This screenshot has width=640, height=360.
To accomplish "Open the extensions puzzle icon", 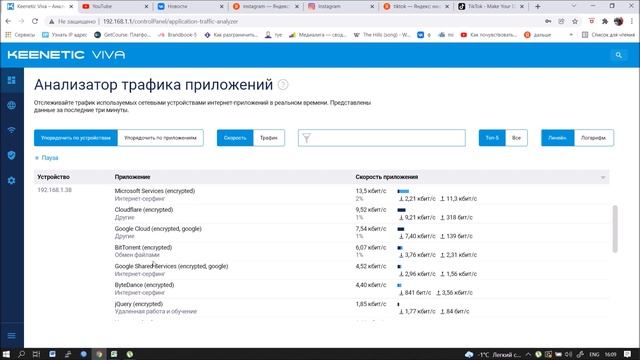I will pyautogui.click(x=605, y=21).
